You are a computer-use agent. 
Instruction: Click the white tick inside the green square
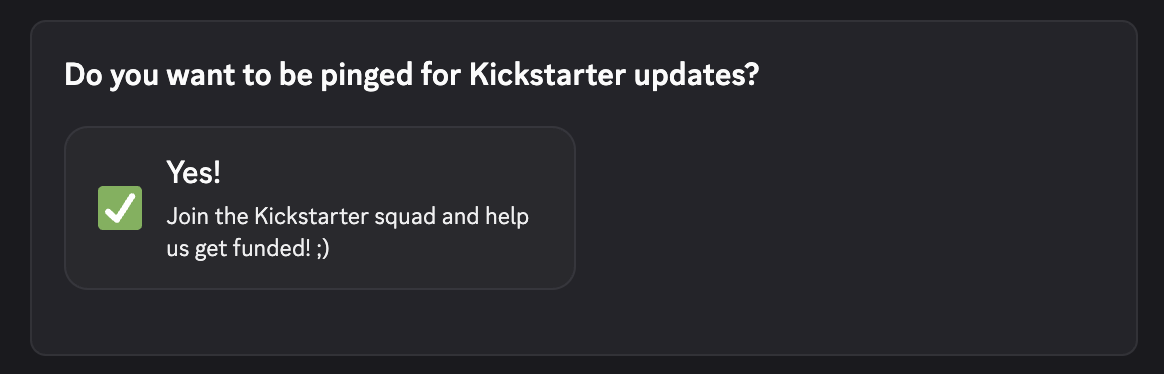(120, 208)
